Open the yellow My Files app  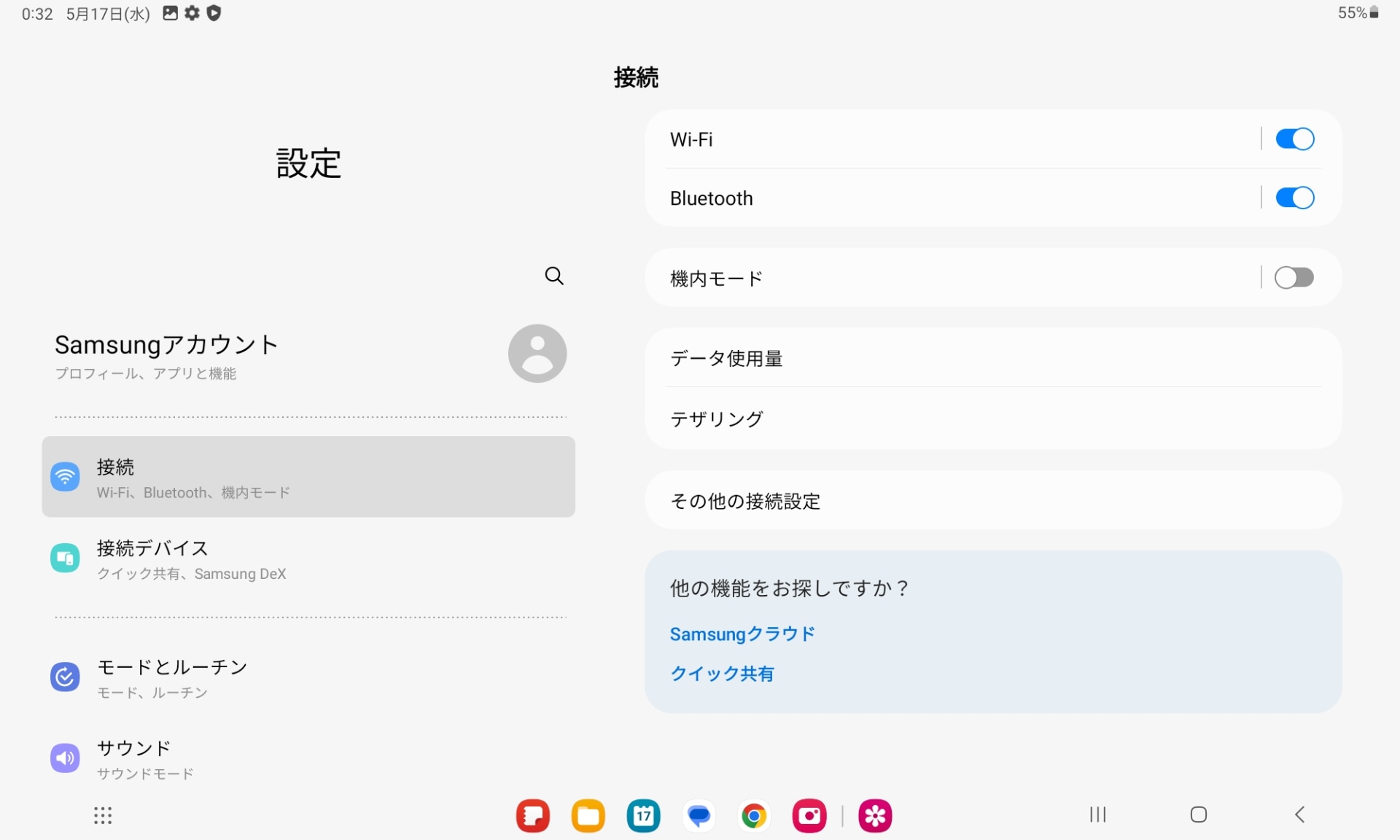(588, 815)
